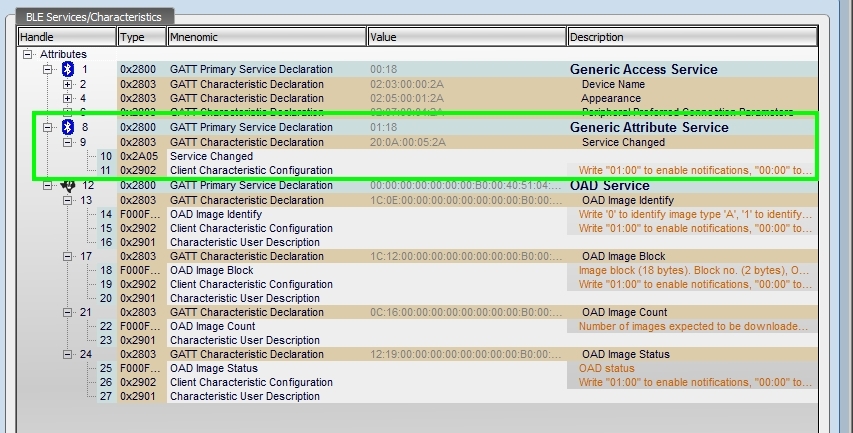Click the OAD Service description text

click(610, 185)
